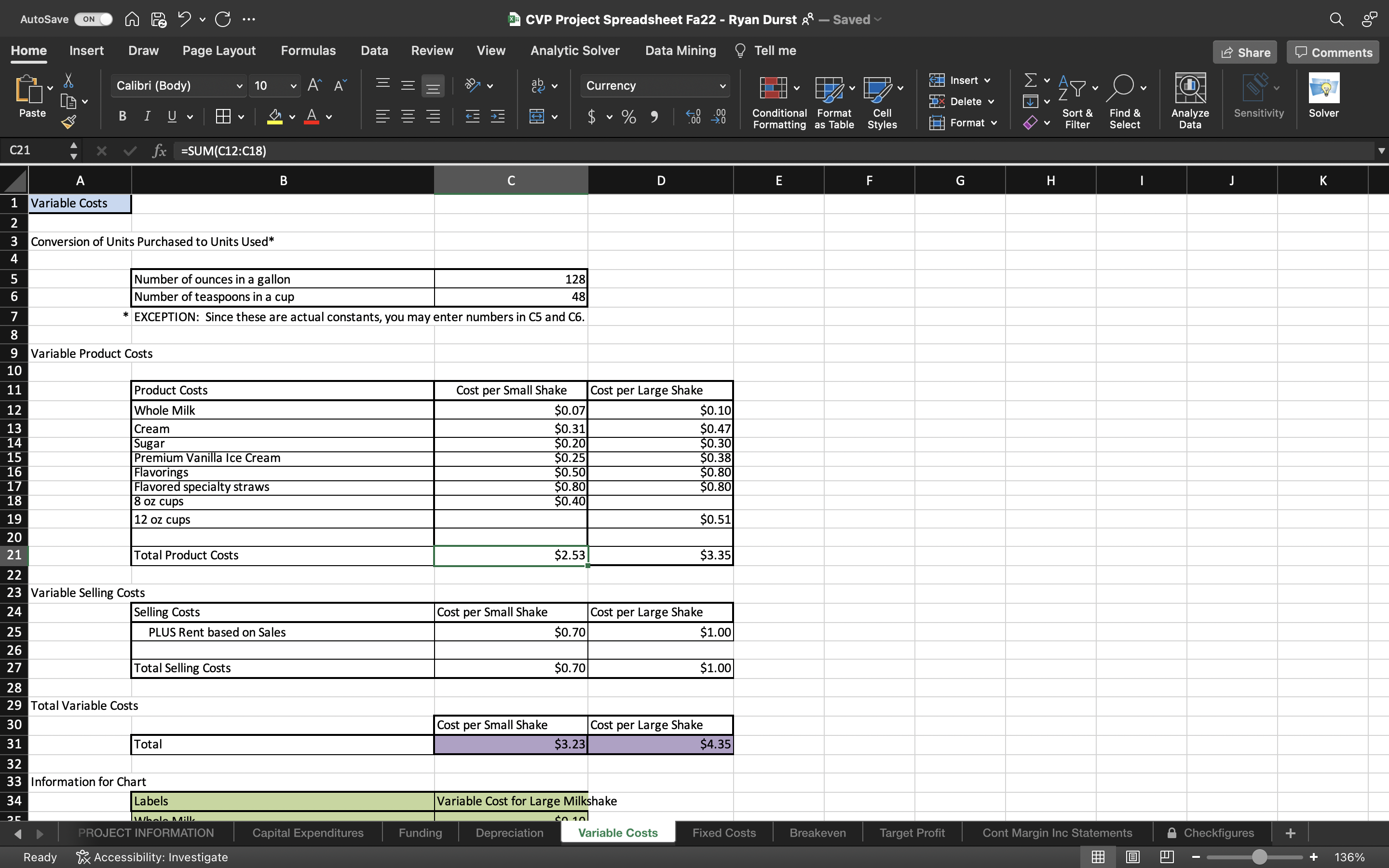
Task: Switch to the Formulas ribbon tab
Action: [x=308, y=51]
